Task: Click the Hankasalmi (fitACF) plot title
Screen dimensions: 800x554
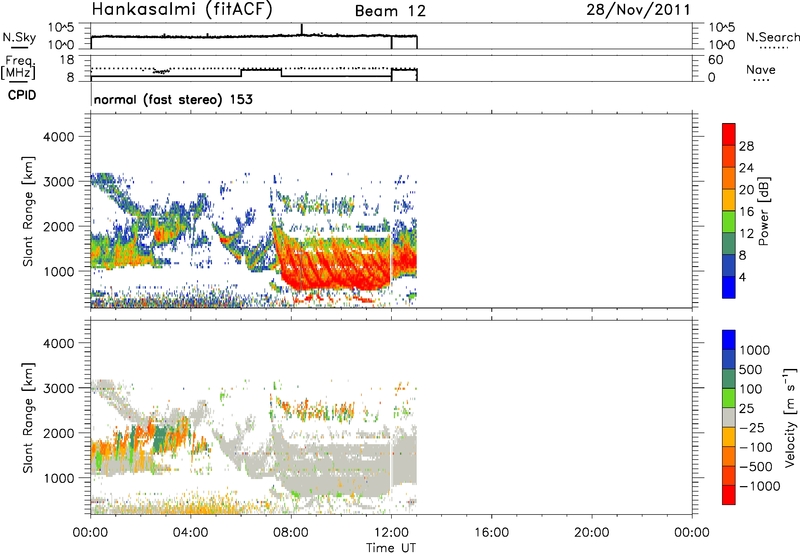Action: click(182, 9)
